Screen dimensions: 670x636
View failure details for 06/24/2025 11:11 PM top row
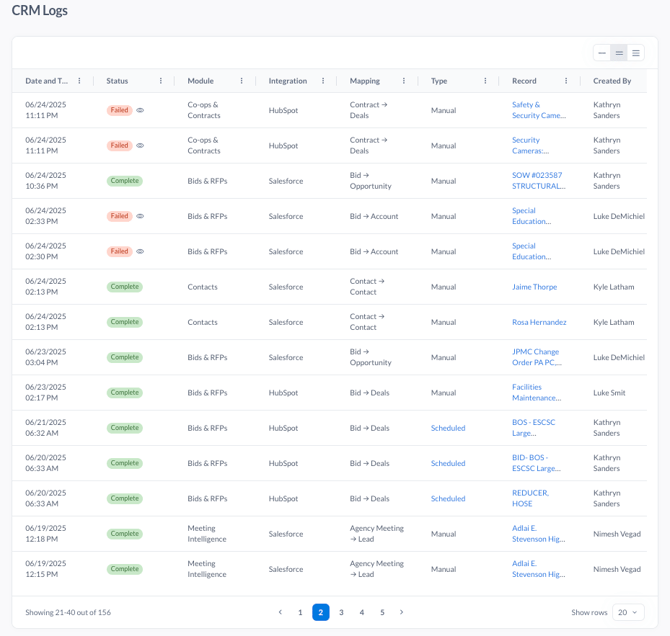pyautogui.click(x=140, y=110)
